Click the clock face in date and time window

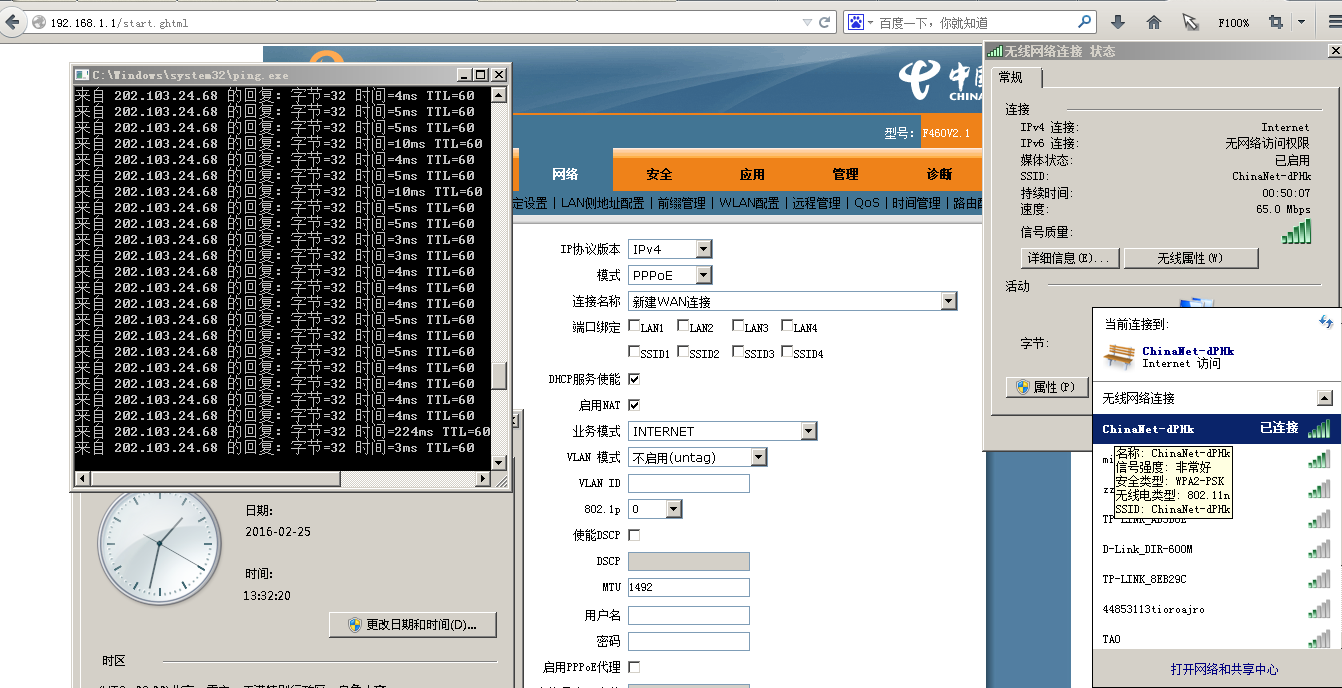tap(158, 546)
